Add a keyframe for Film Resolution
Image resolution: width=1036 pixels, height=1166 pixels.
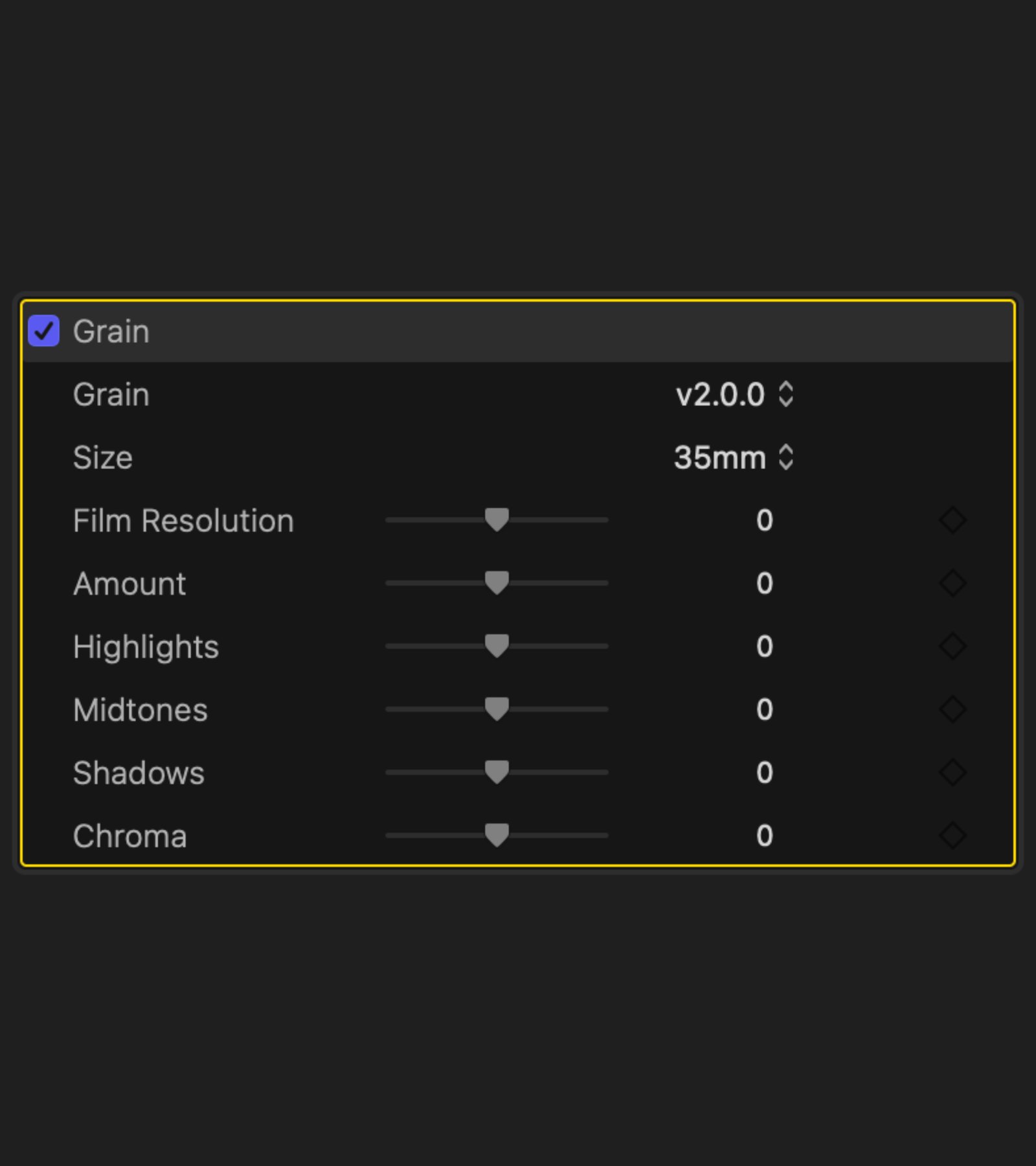tap(952, 520)
